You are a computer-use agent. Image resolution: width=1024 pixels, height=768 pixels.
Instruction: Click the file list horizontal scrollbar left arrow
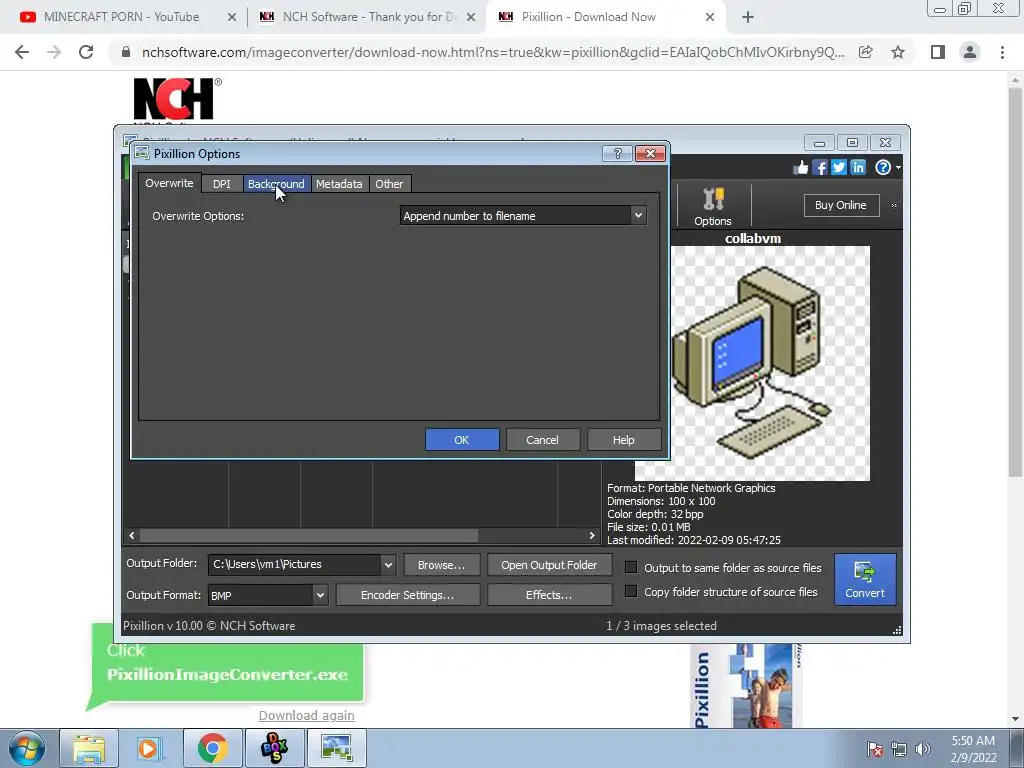[x=132, y=536]
